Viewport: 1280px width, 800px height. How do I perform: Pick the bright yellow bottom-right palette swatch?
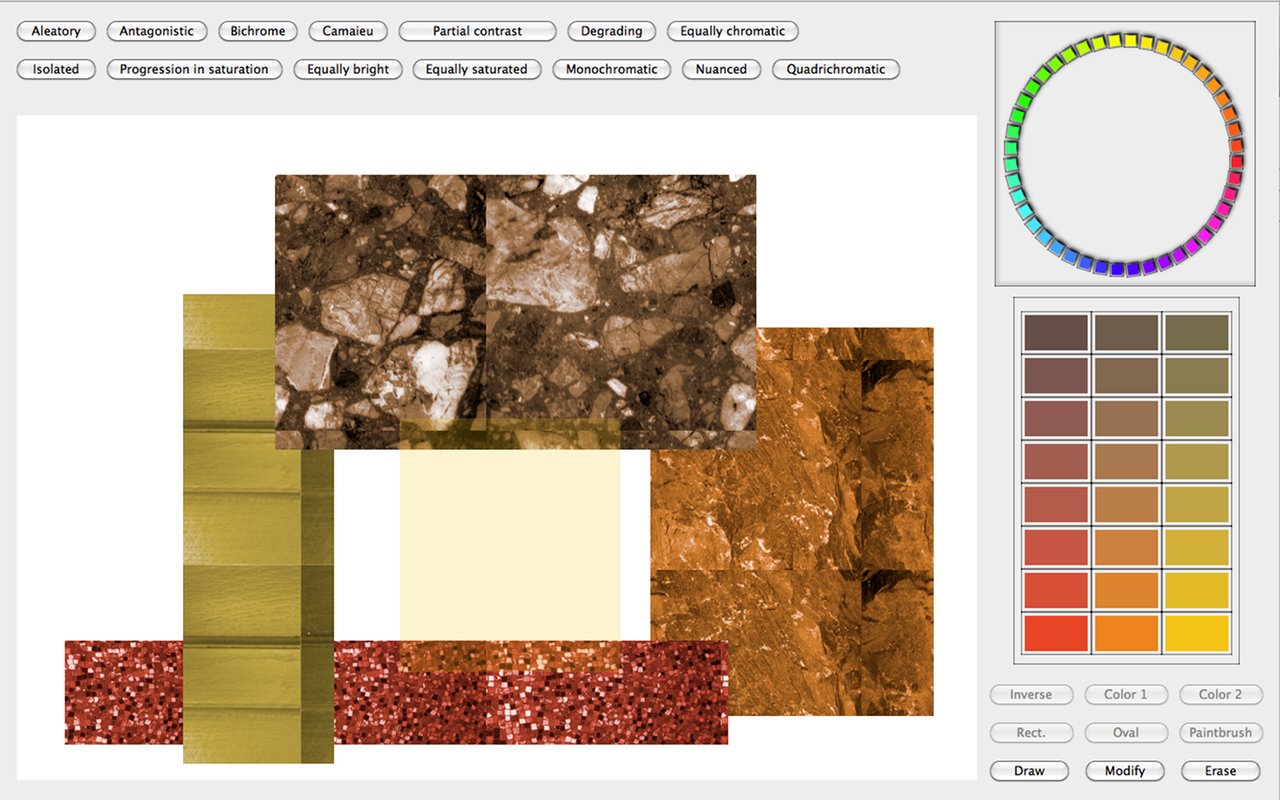click(1196, 633)
